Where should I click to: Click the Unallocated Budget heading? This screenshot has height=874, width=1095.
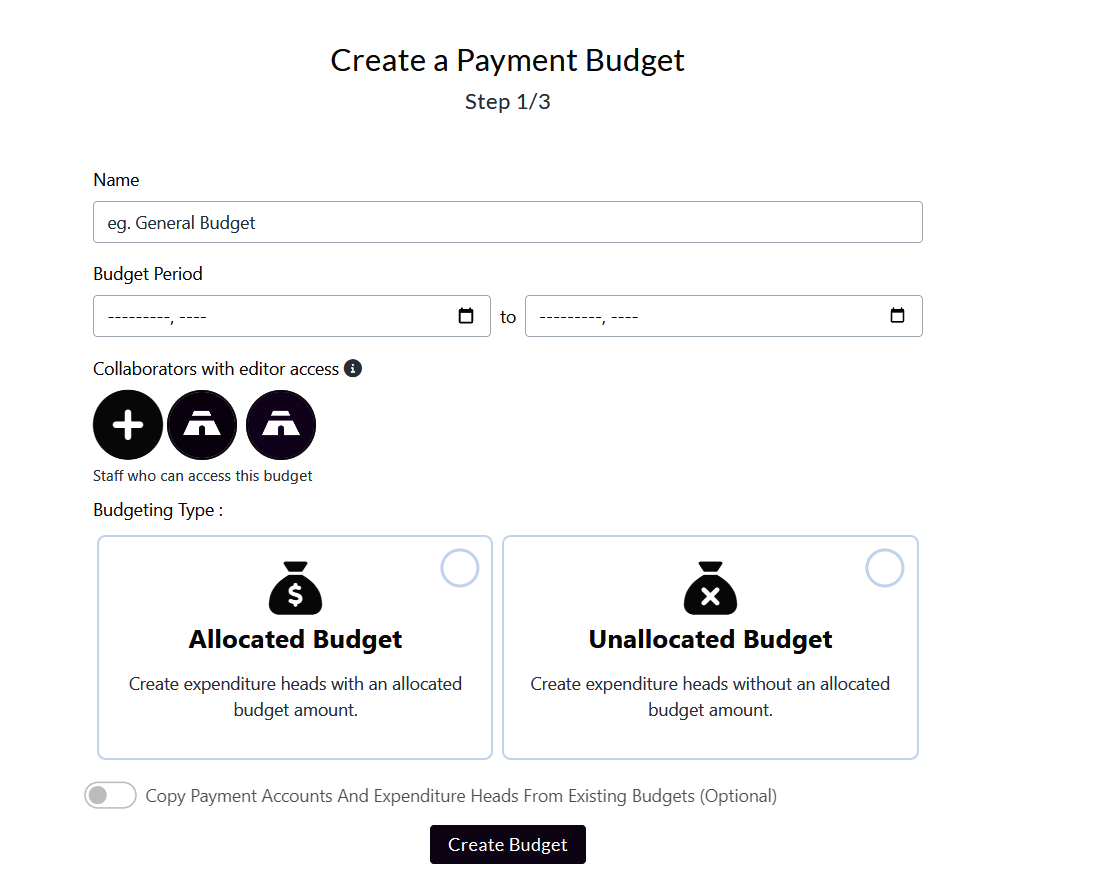pyautogui.click(x=710, y=640)
